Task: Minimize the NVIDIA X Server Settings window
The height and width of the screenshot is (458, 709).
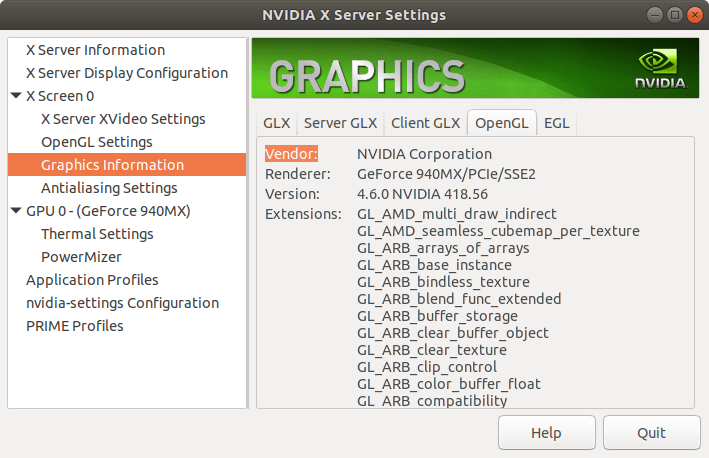Action: coord(655,15)
